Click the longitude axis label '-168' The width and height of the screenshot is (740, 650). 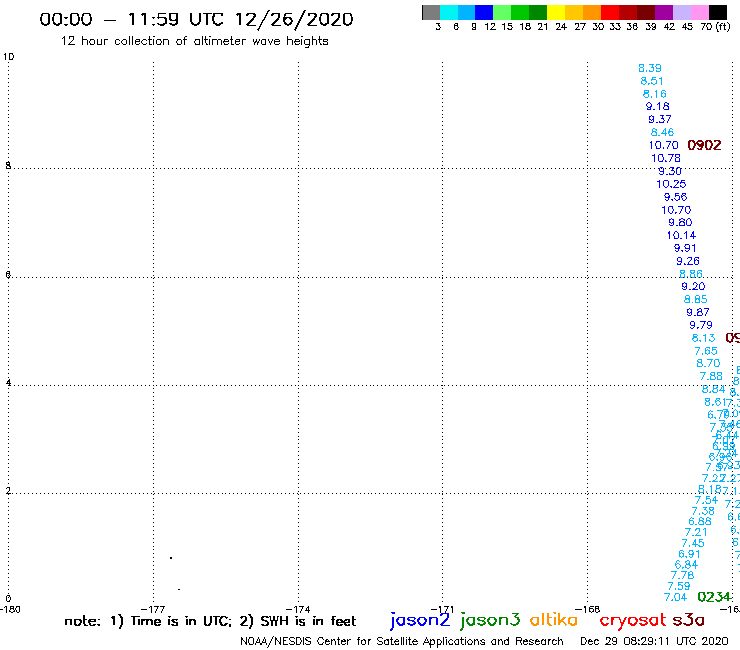588,609
